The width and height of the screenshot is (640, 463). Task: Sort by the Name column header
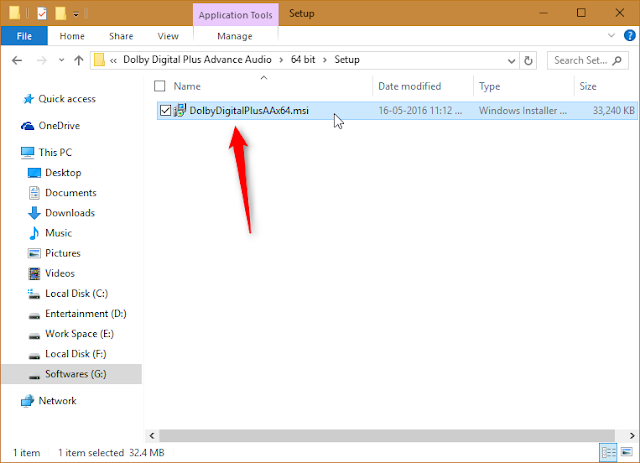187,86
